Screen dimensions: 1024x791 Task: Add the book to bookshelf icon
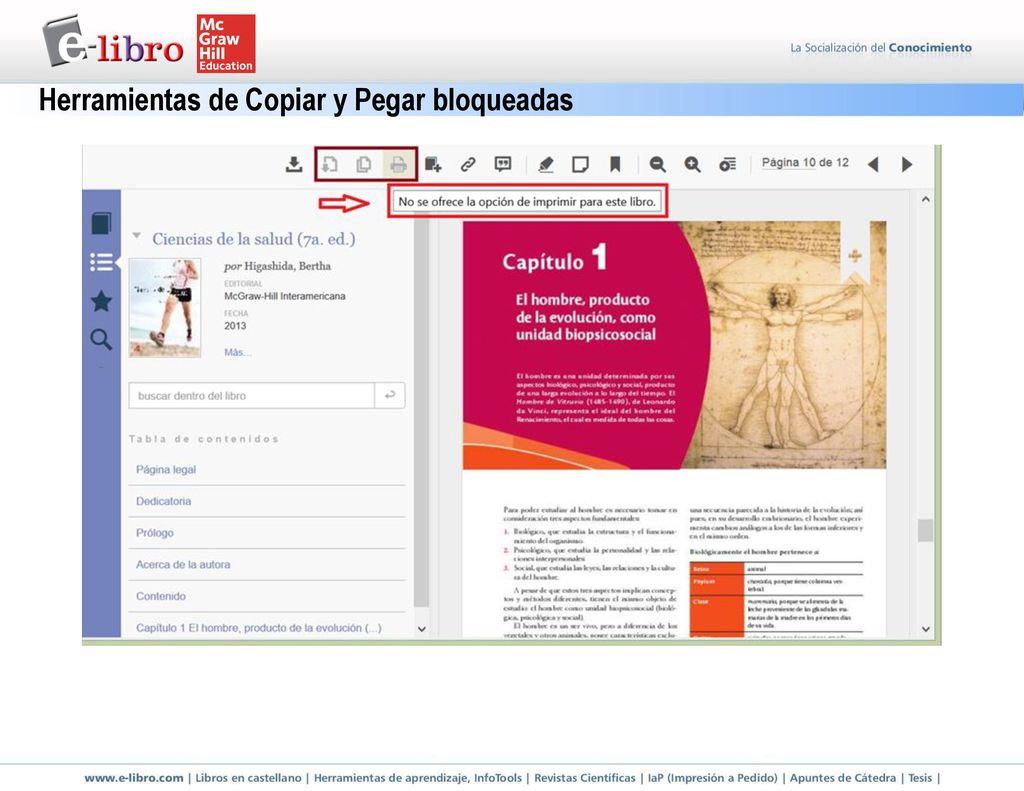pos(433,164)
